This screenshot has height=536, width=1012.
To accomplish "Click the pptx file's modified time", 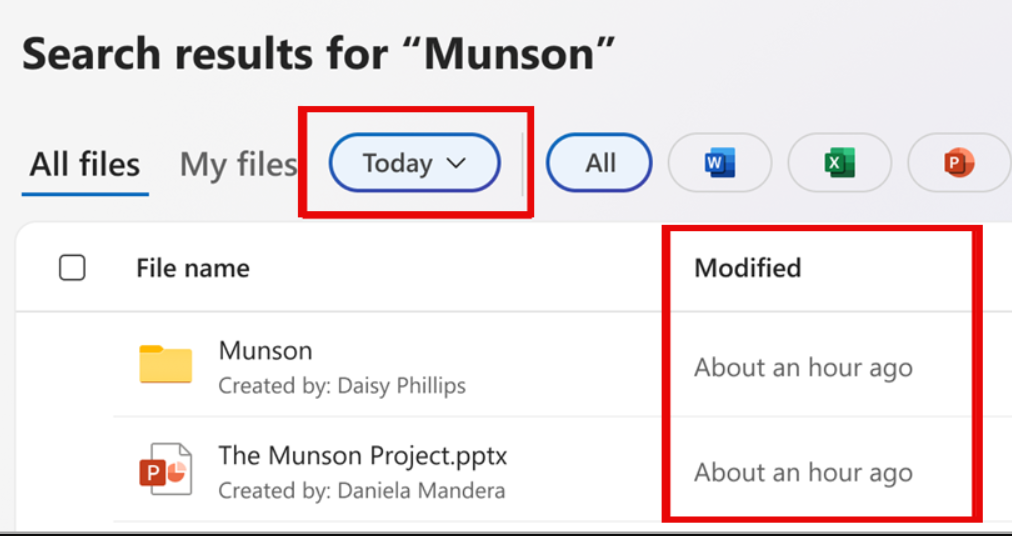I will (803, 473).
